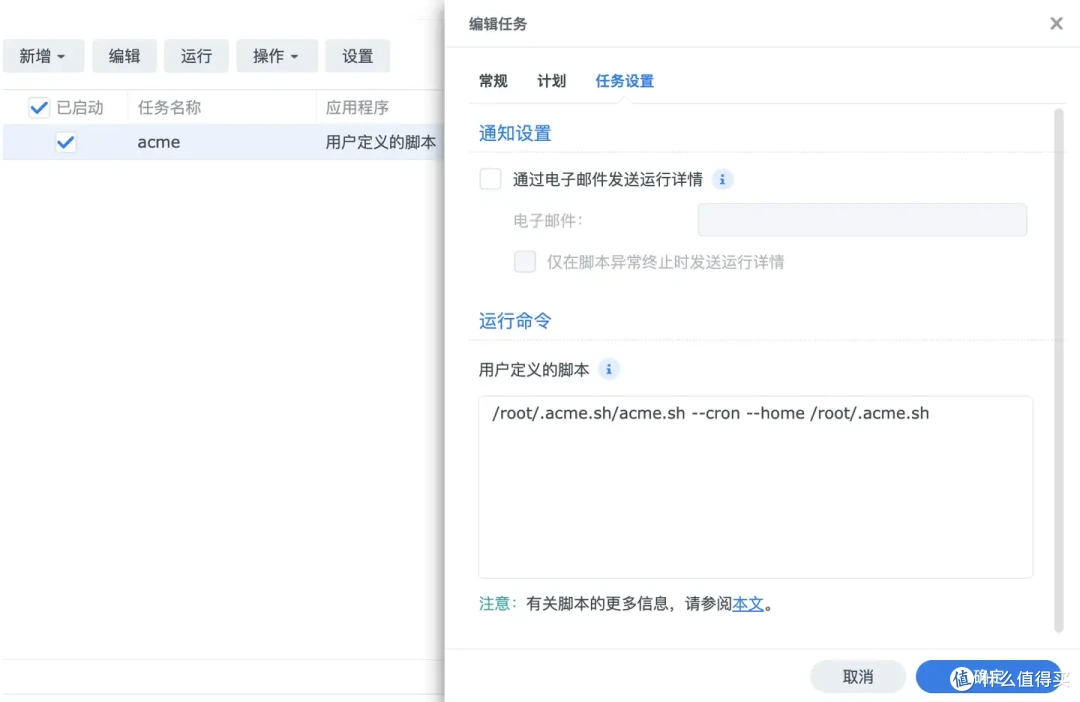Switch to the 常规 tab
The height and width of the screenshot is (702, 1080).
(493, 81)
